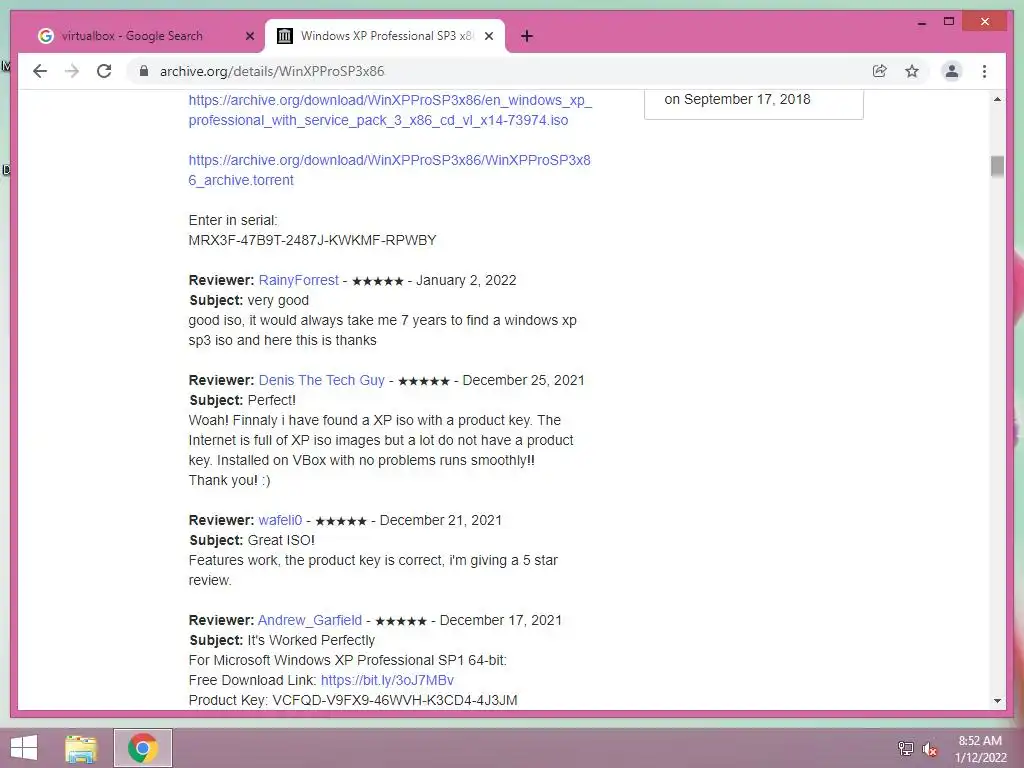Click the Chrome taskbar icon
The image size is (1024, 768).
tap(143, 748)
